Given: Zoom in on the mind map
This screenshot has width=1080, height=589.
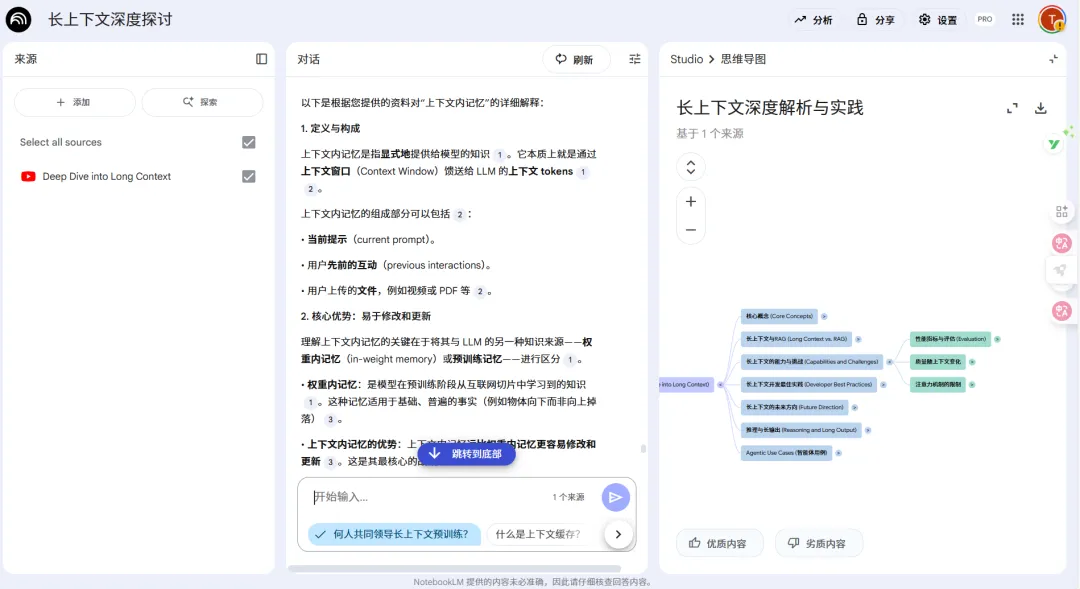Looking at the screenshot, I should pyautogui.click(x=690, y=202).
